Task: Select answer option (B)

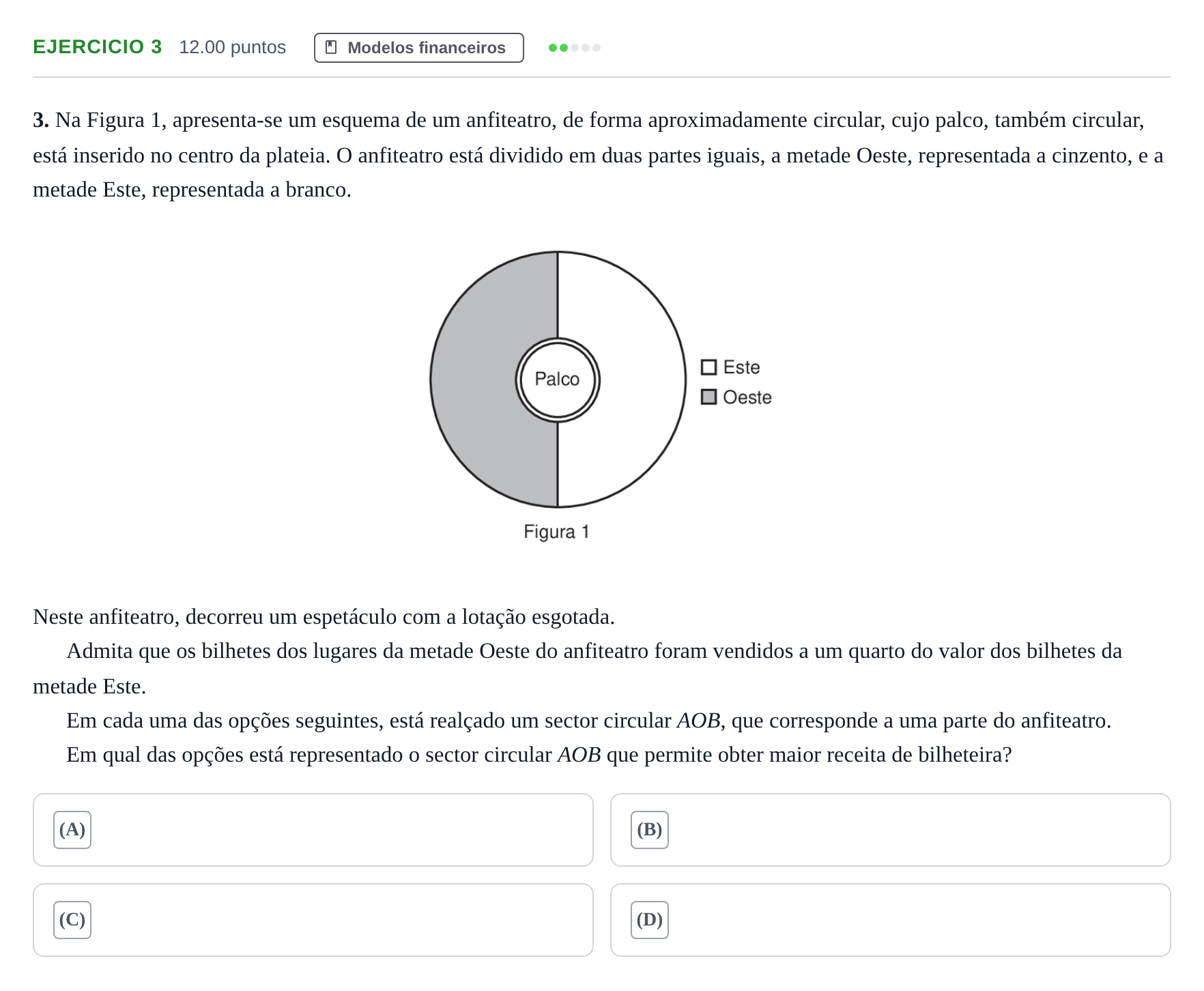Action: 890,829
